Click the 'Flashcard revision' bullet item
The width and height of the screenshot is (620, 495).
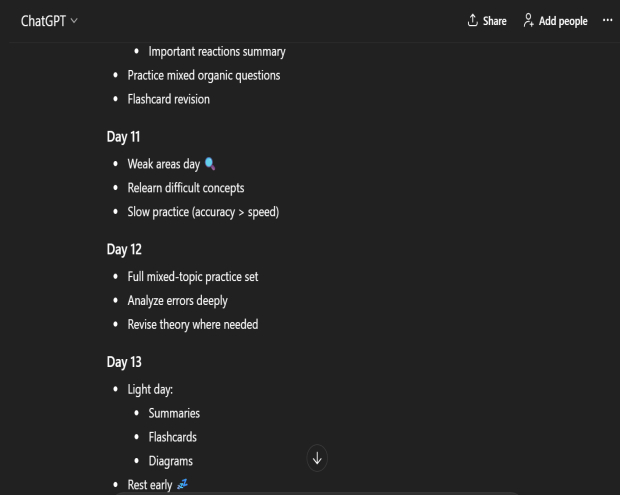click(168, 99)
